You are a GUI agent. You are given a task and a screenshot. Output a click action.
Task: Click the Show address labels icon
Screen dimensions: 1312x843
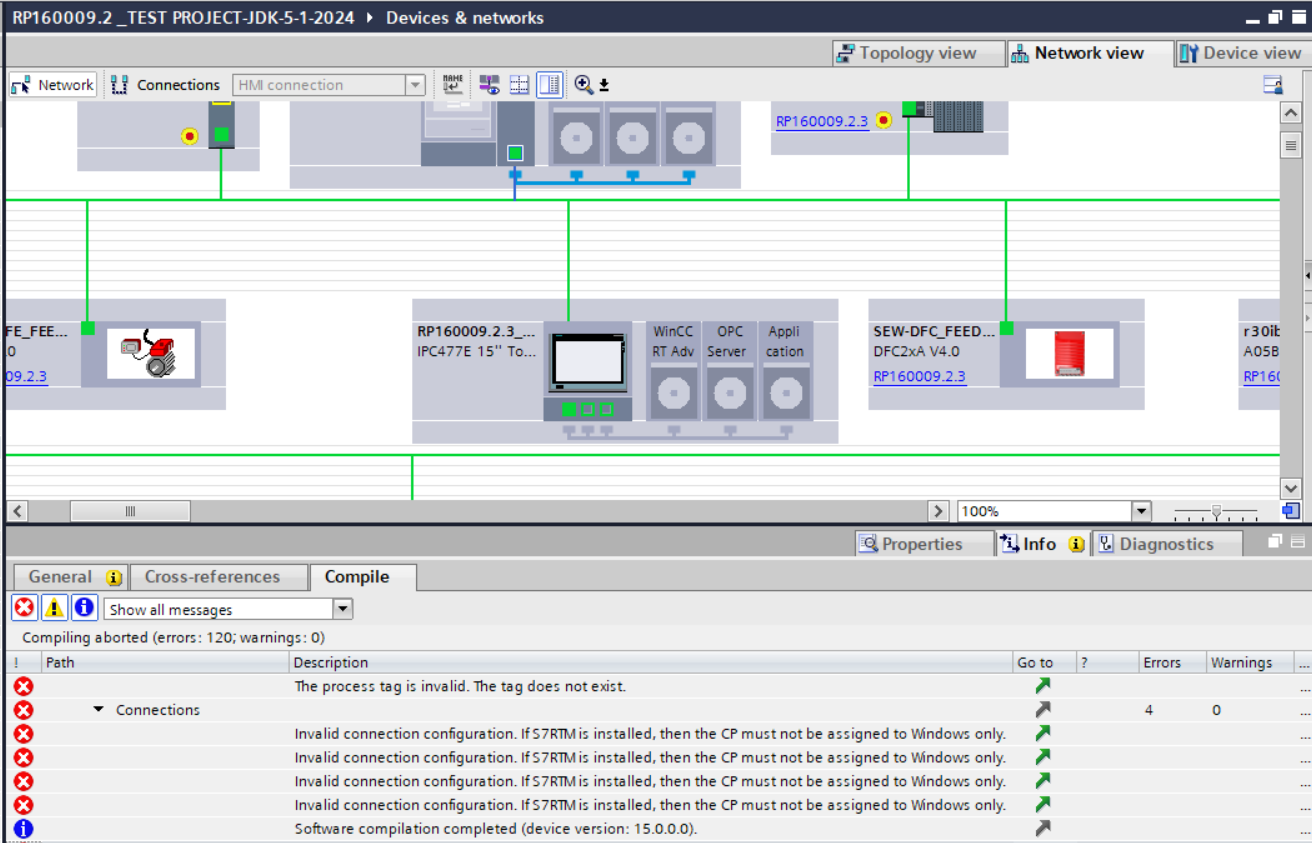tap(489, 85)
